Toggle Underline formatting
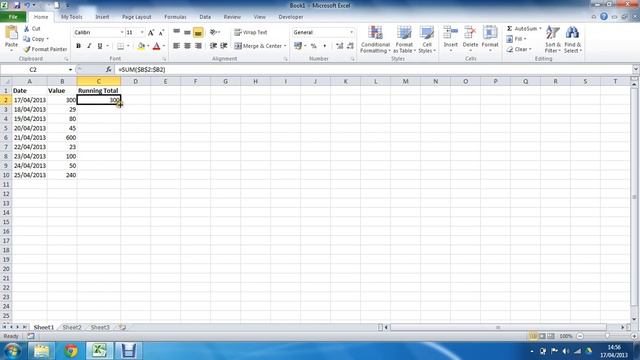640x360 pixels. point(100,46)
